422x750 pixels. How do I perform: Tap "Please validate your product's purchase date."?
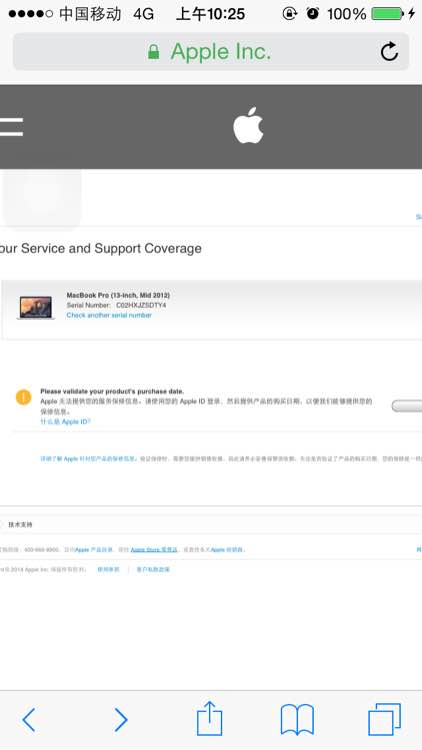pos(112,391)
